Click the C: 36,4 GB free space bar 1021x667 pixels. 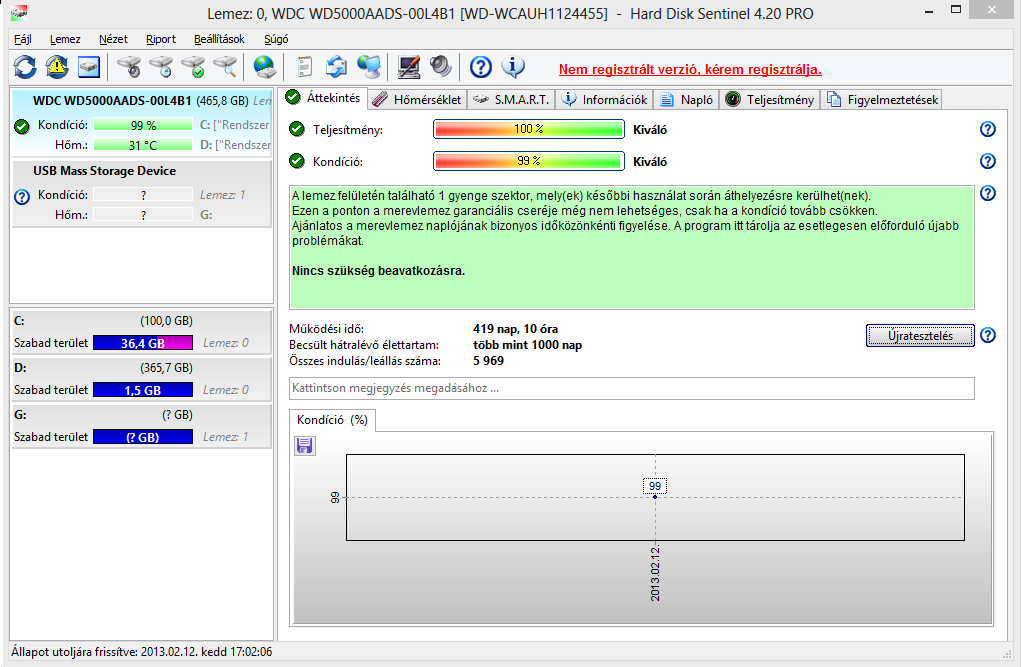(x=143, y=343)
